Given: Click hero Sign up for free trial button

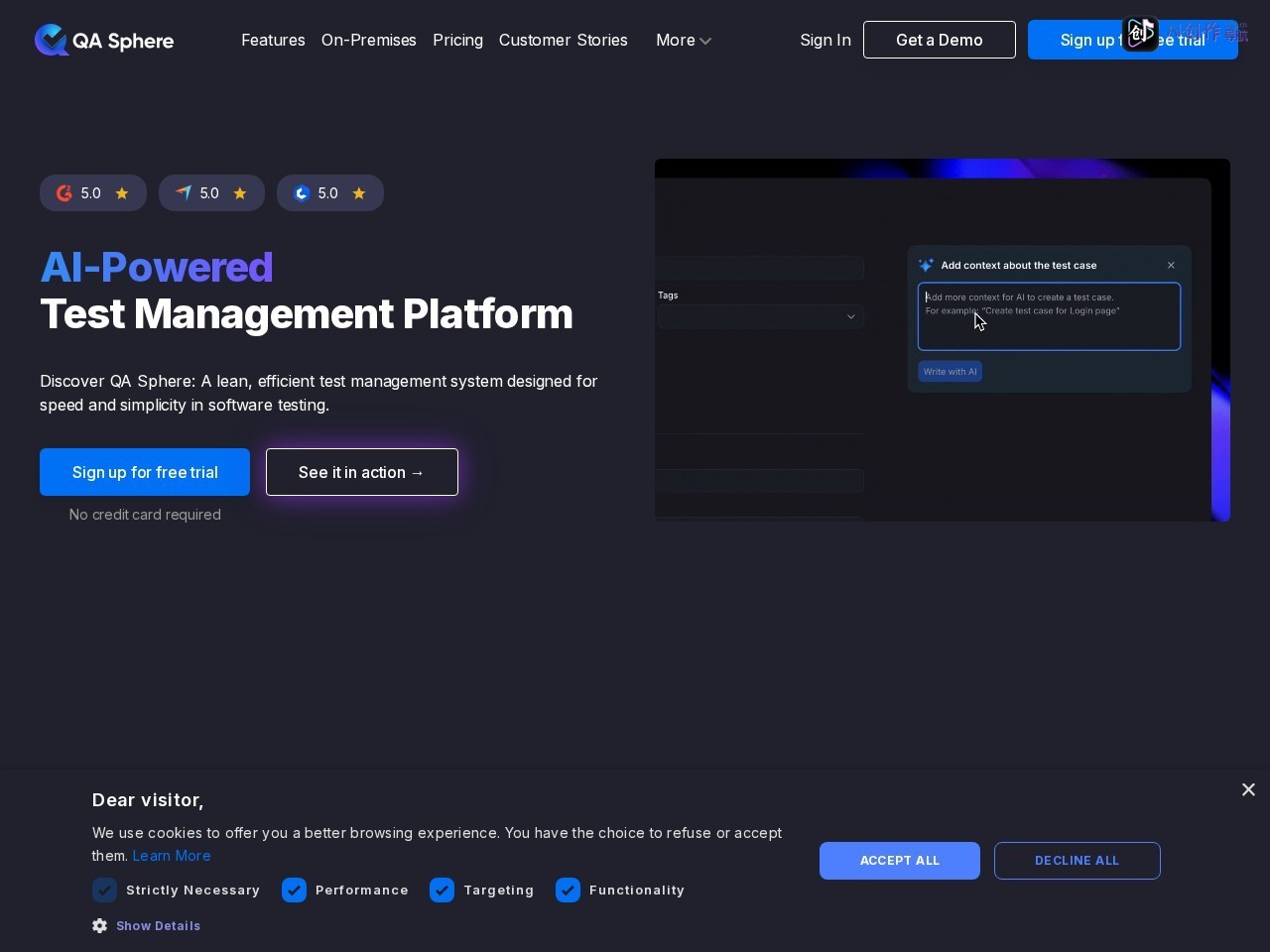Looking at the screenshot, I should tap(145, 472).
